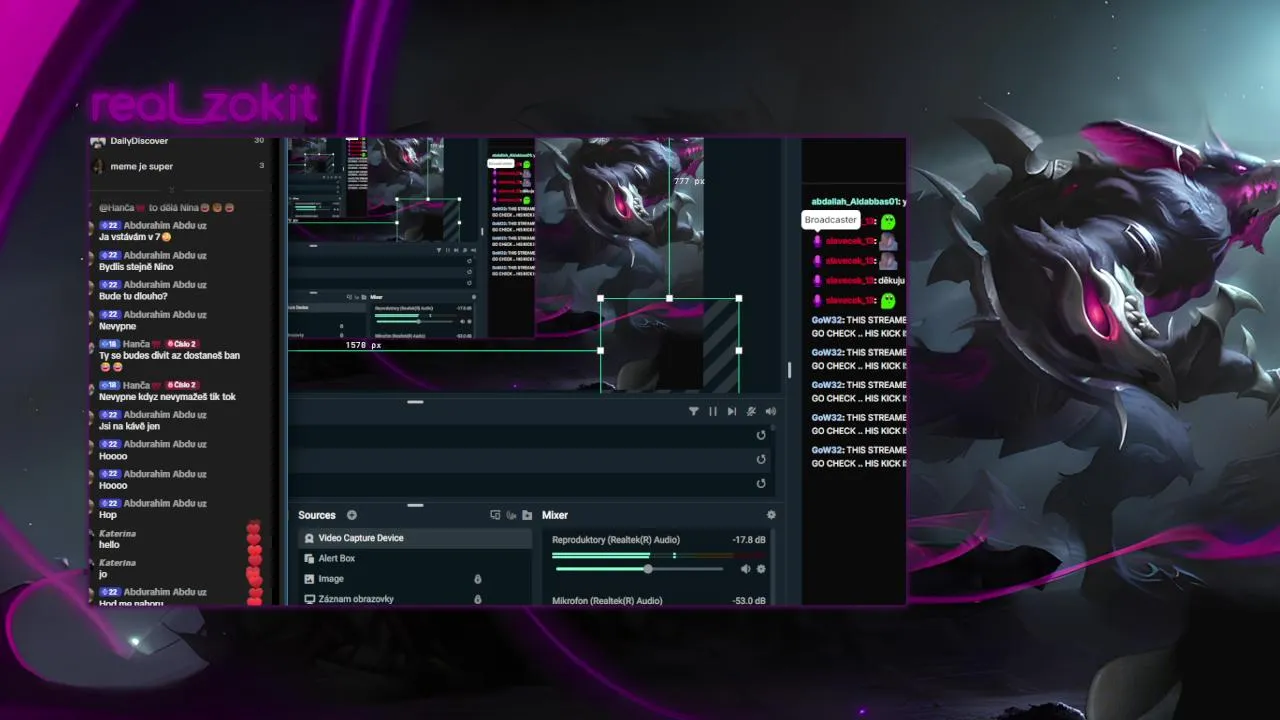Click the -53.0 dB level readout
Viewport: 1280px width, 720px height.
(x=749, y=601)
